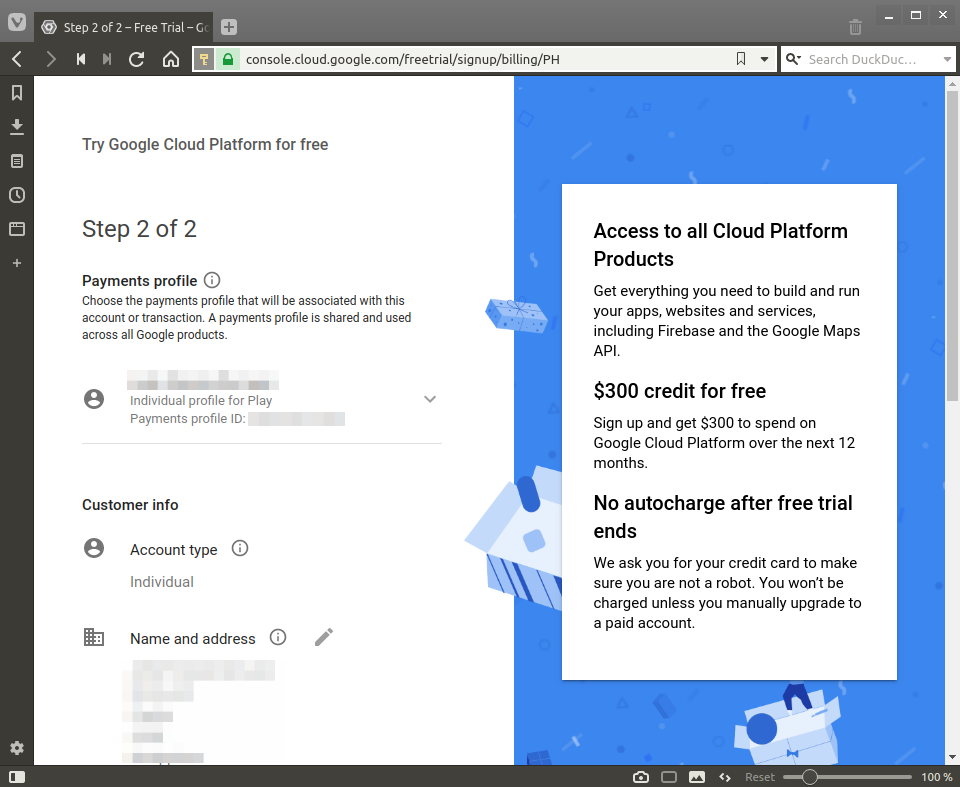The width and height of the screenshot is (960, 787).
Task: Open page actions in status bar
Action: pyautogui.click(x=726, y=777)
